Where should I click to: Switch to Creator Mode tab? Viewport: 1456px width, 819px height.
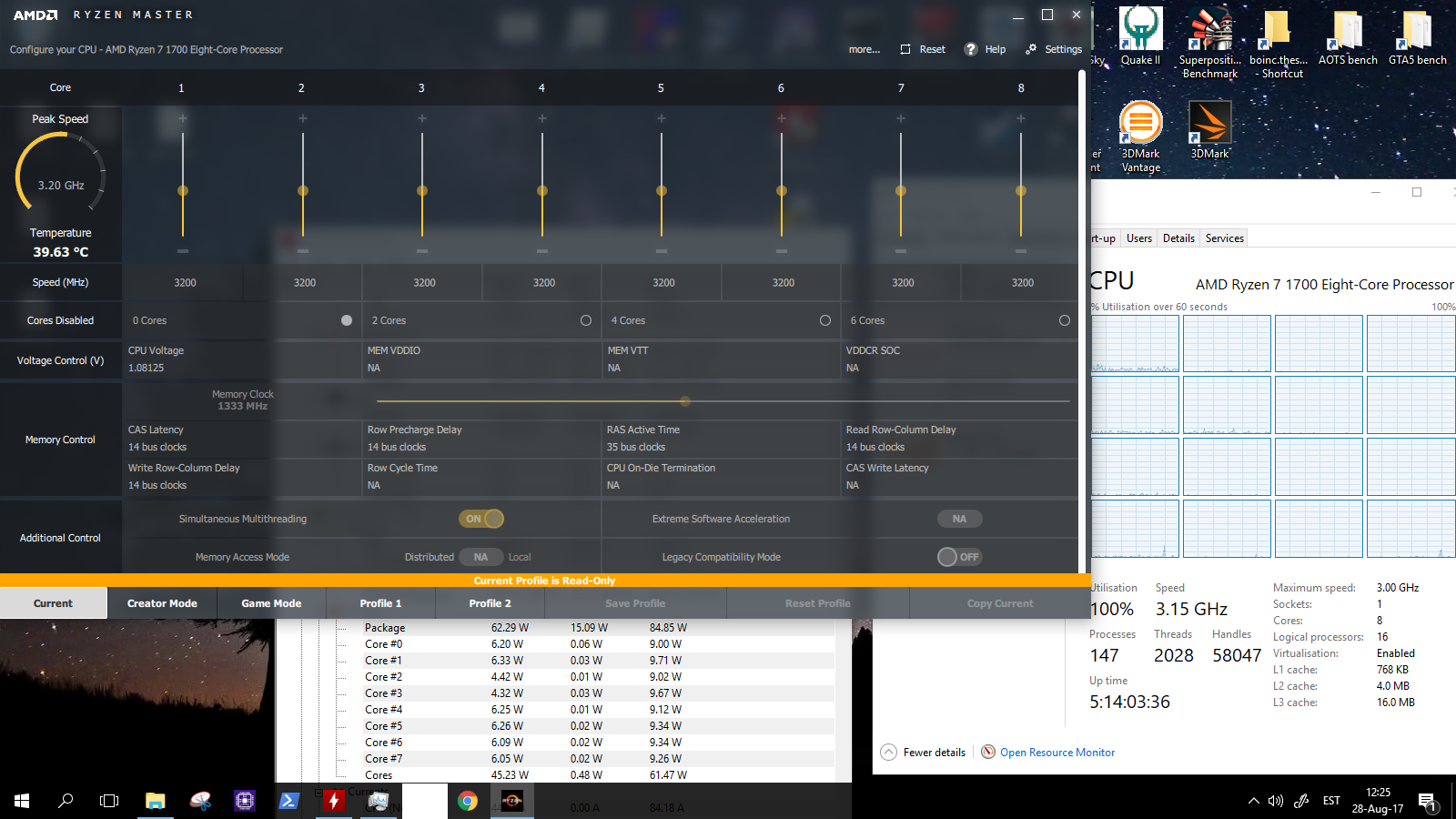pos(162,603)
